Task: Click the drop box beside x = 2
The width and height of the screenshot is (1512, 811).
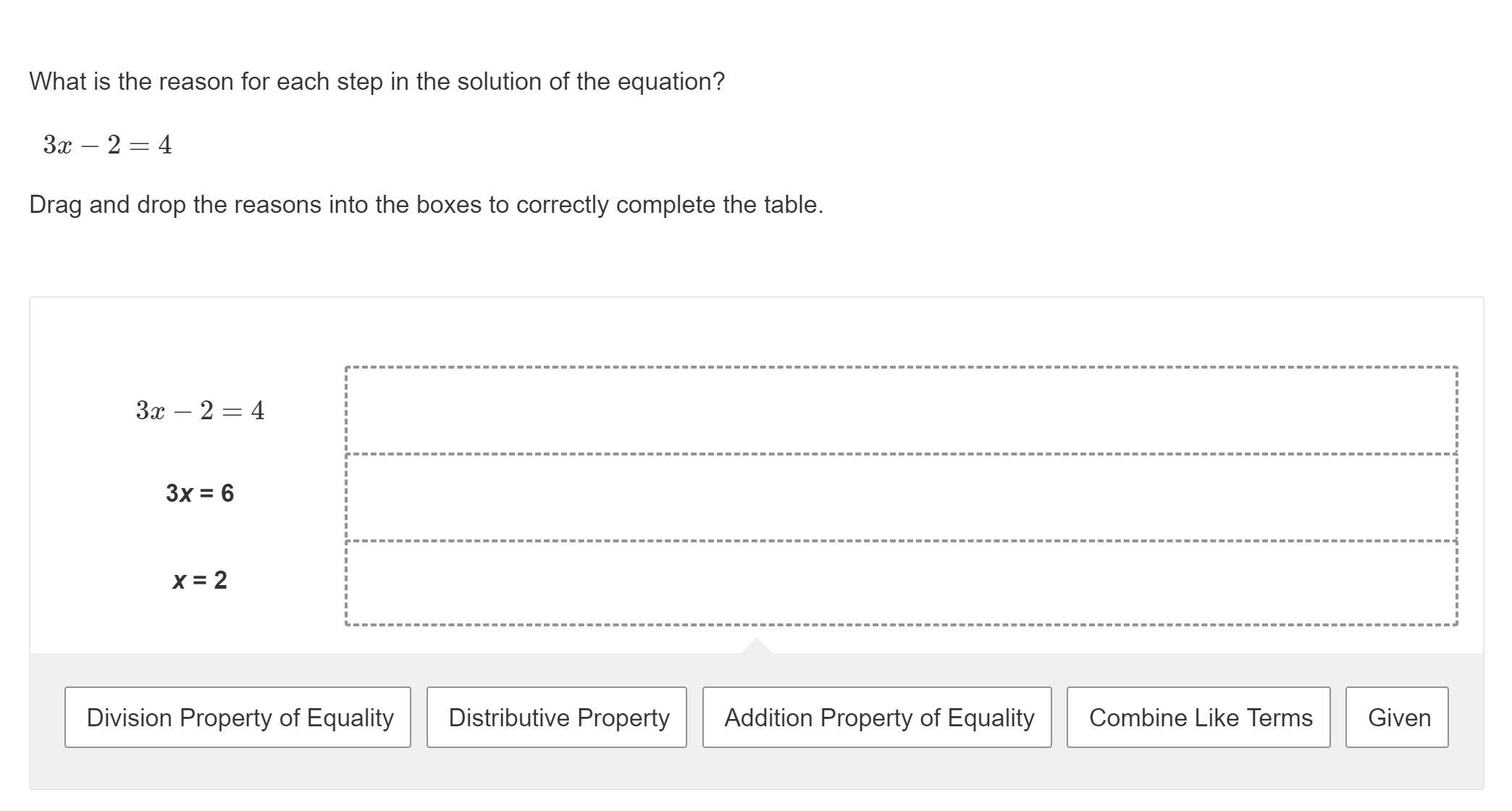Action: [x=901, y=582]
